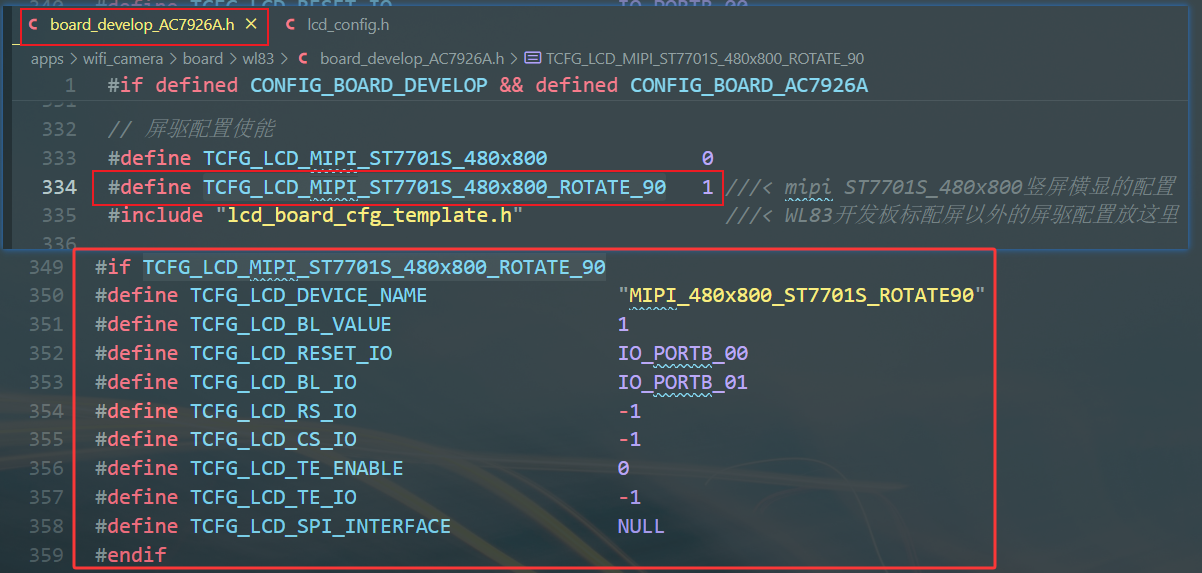Click the #if macro name on line 349

pyautogui.click(x=374, y=267)
